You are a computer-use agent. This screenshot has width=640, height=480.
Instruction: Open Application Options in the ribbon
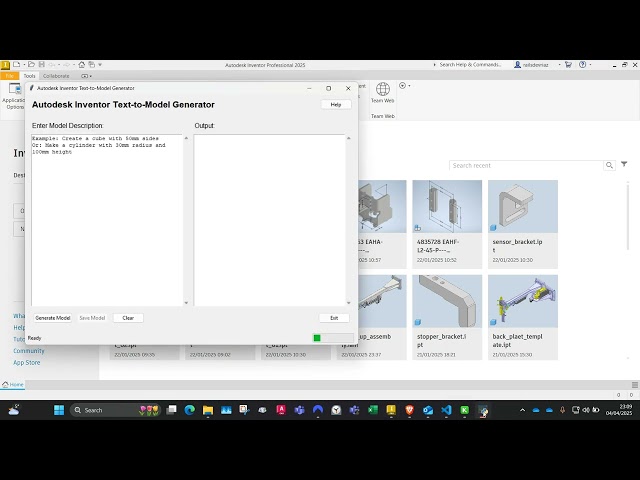click(x=15, y=96)
